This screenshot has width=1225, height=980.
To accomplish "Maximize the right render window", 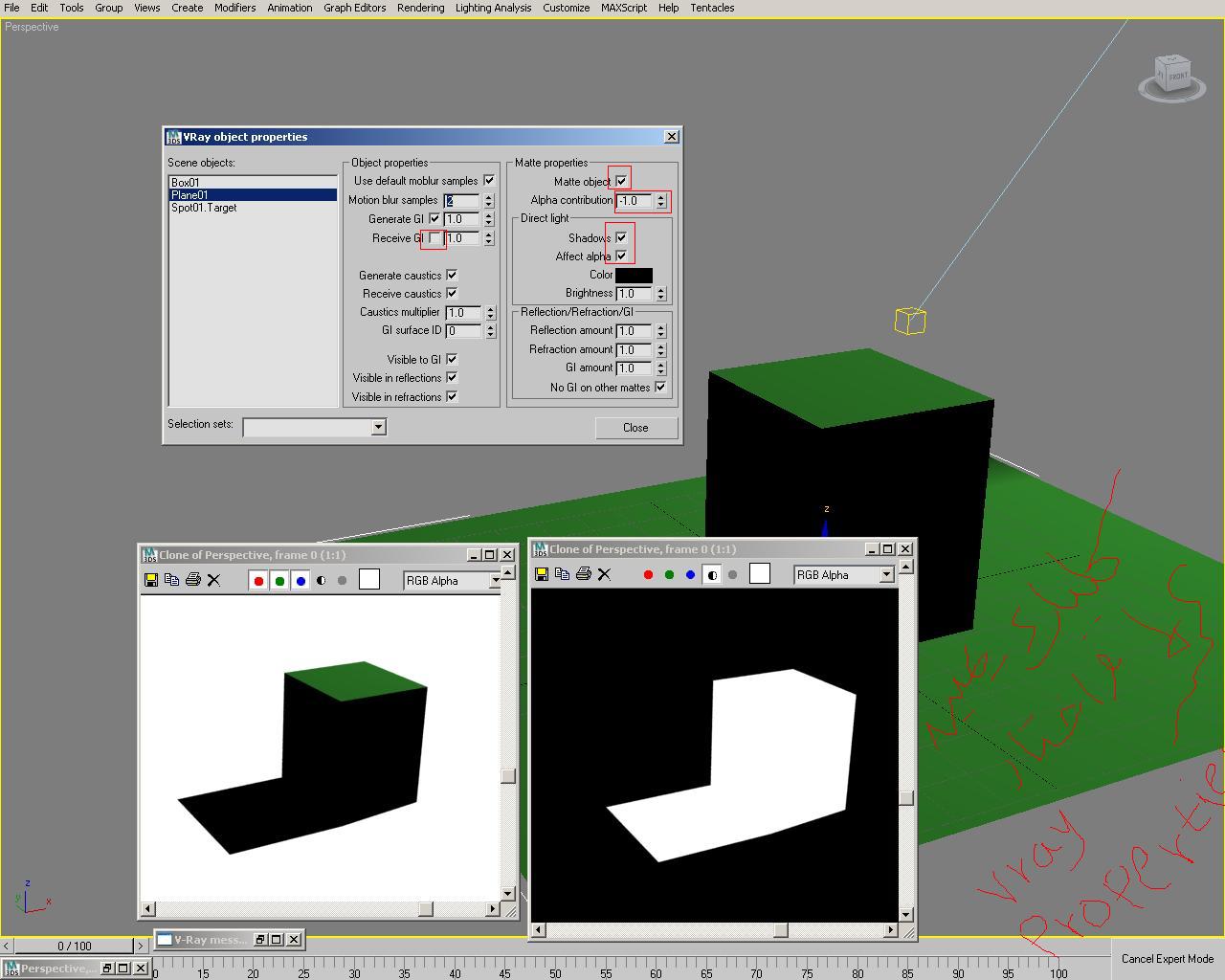I will pos(888,549).
